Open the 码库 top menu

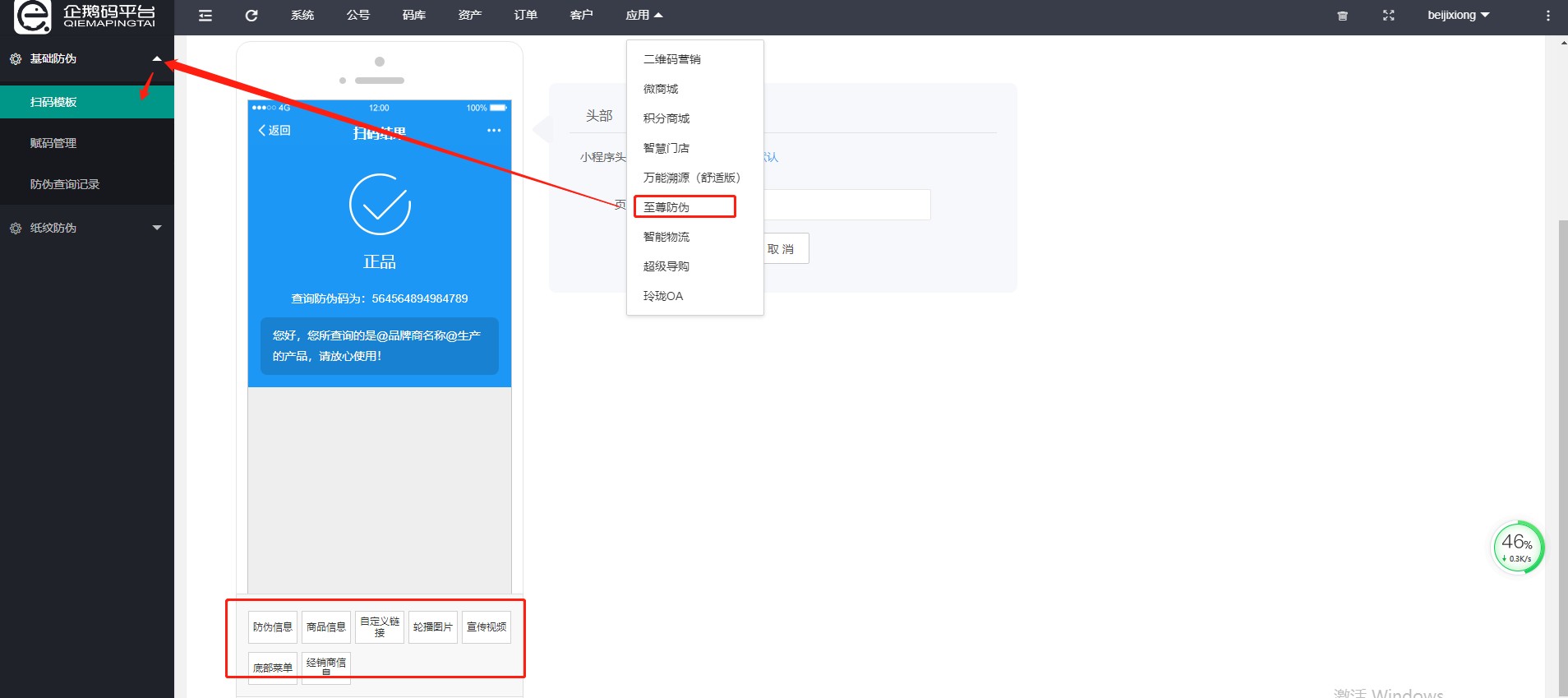click(414, 16)
